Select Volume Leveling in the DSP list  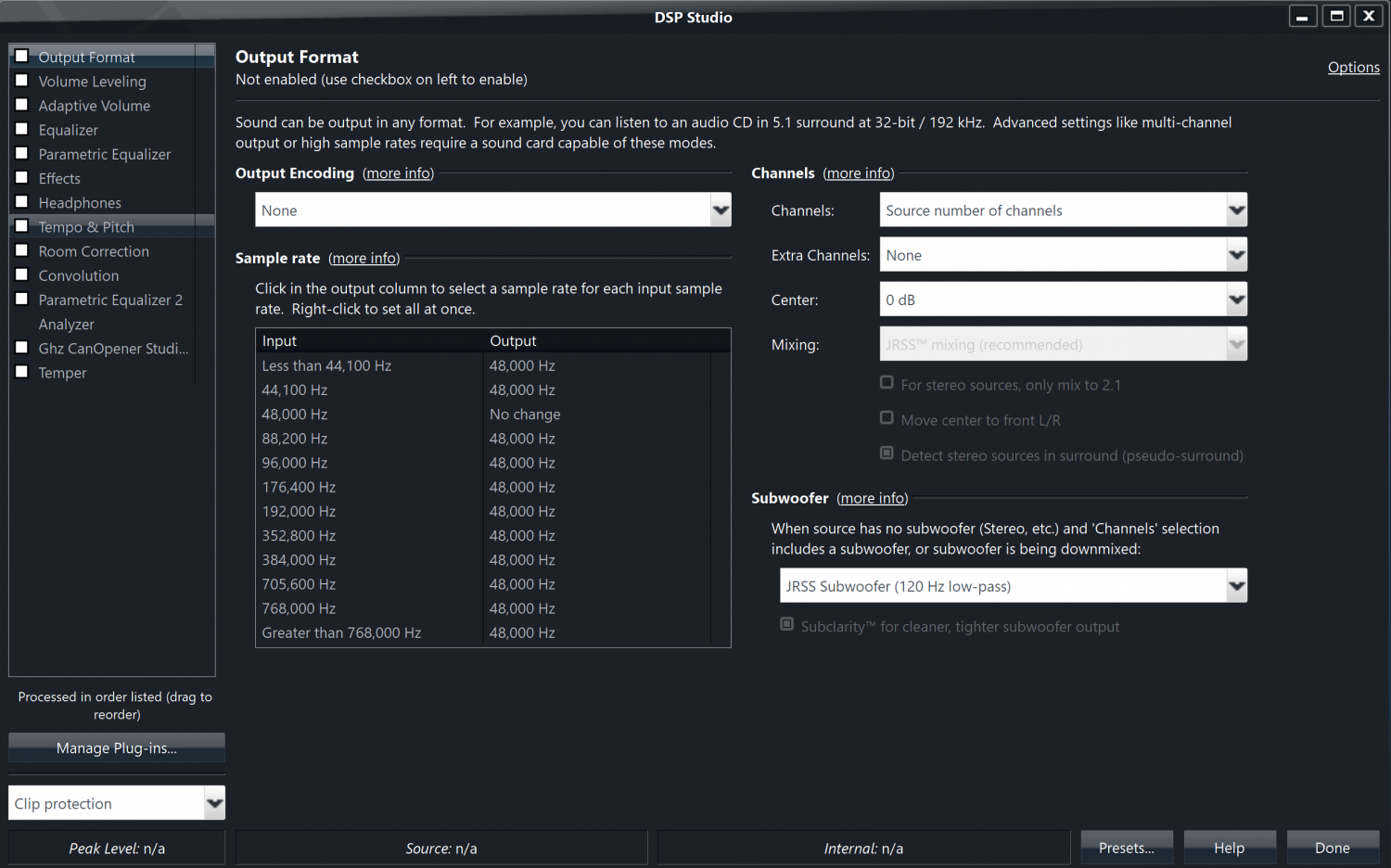tap(92, 82)
